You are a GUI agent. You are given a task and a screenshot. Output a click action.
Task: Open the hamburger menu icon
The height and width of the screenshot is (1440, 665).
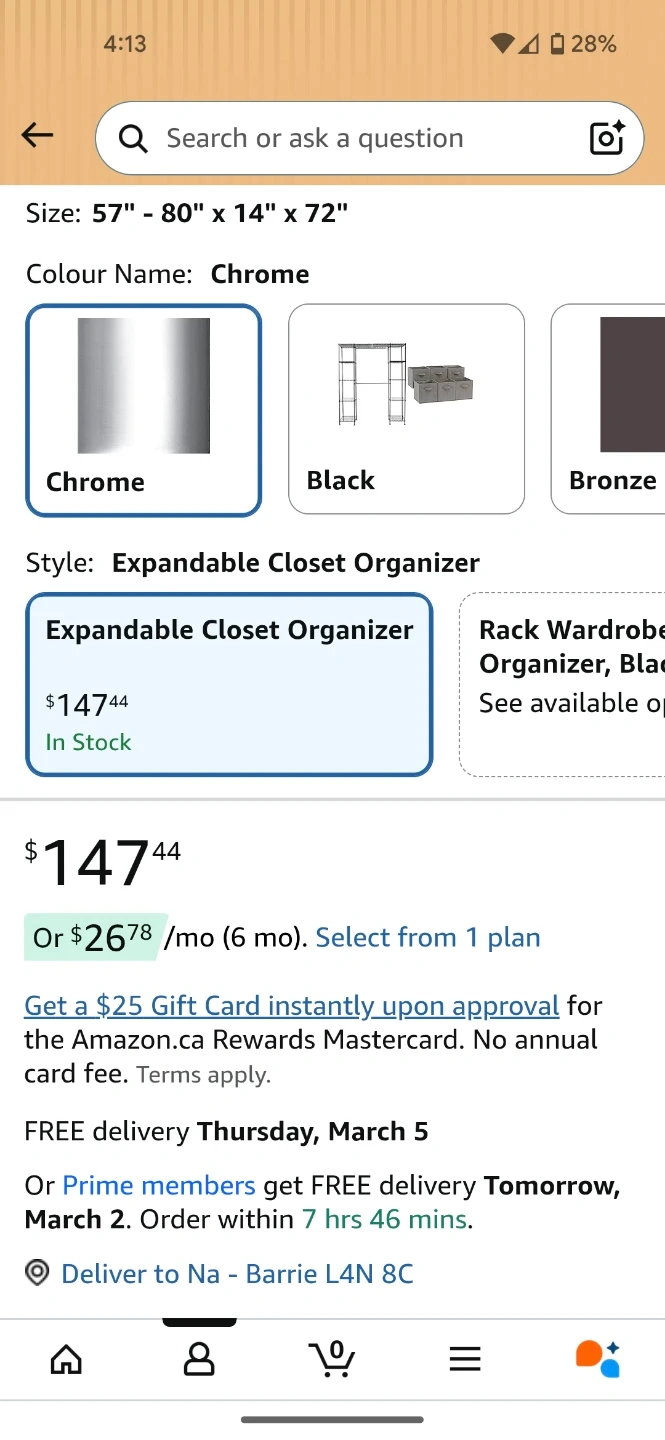465,1358
